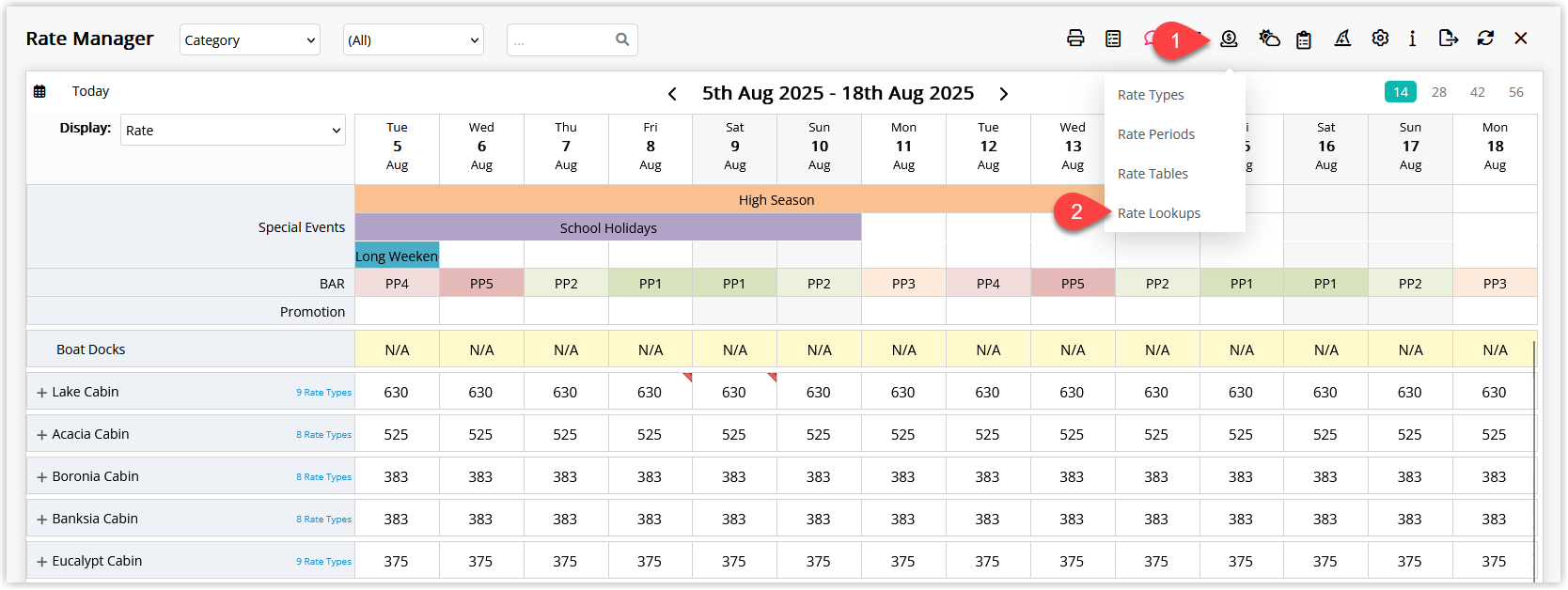Image resolution: width=1568 pixels, height=590 pixels.
Task: Open the checklist report icon
Action: pos(1113,39)
